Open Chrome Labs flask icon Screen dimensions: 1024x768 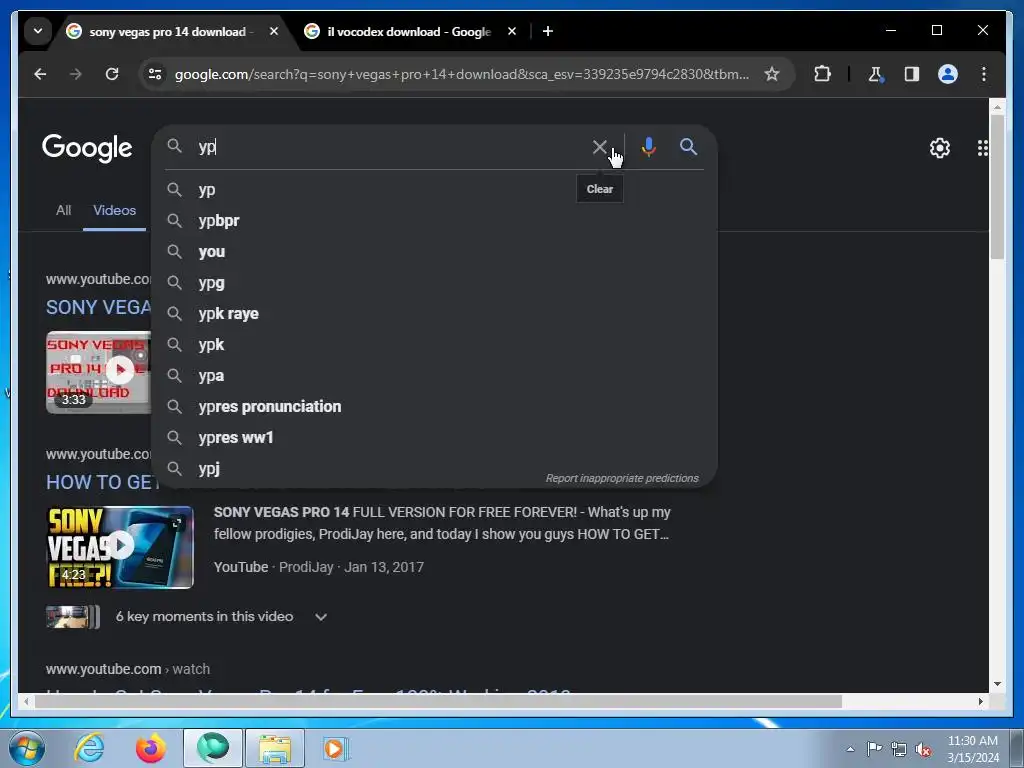(x=875, y=74)
